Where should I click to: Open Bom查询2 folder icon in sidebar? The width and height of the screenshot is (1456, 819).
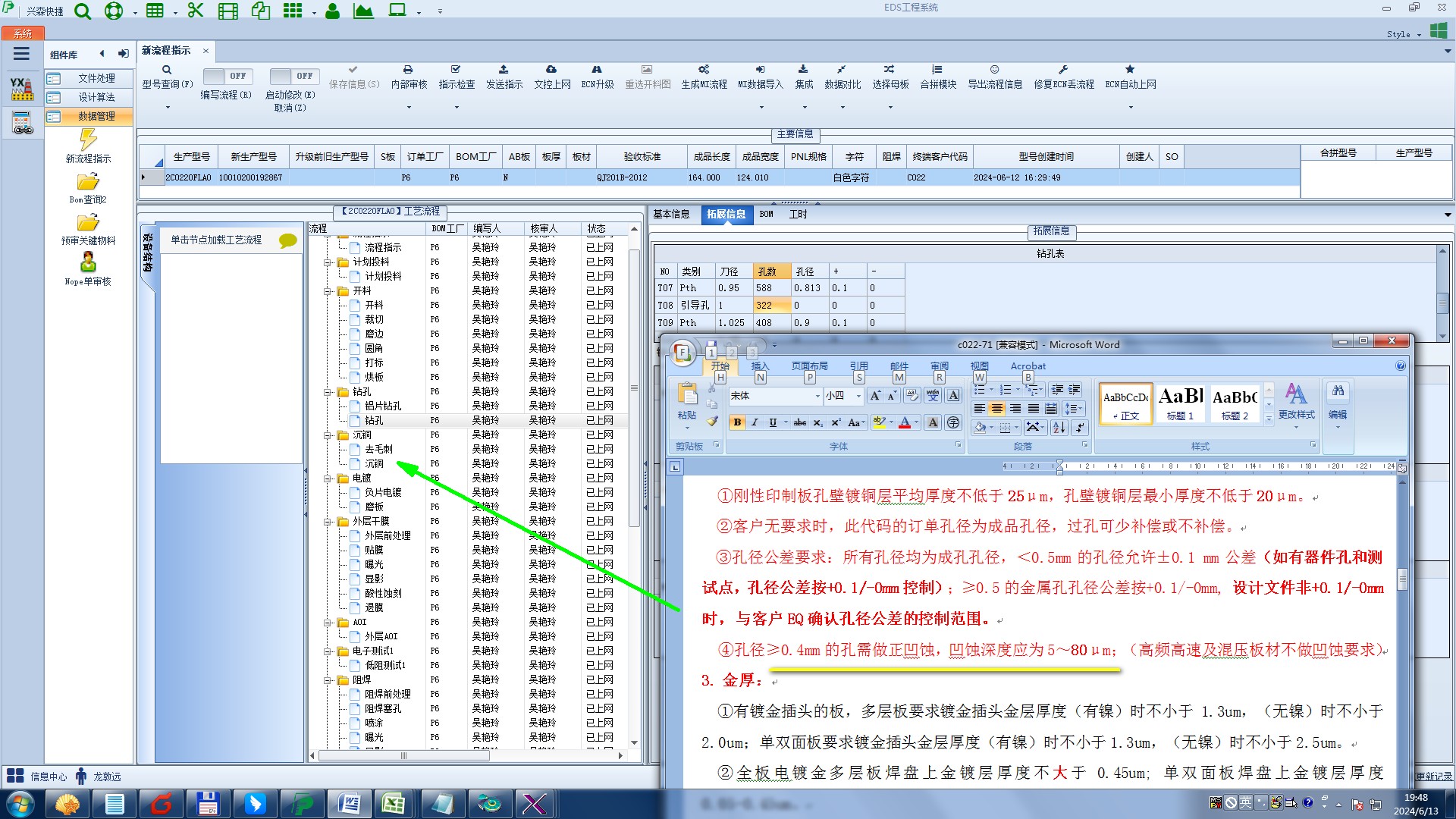(x=88, y=182)
